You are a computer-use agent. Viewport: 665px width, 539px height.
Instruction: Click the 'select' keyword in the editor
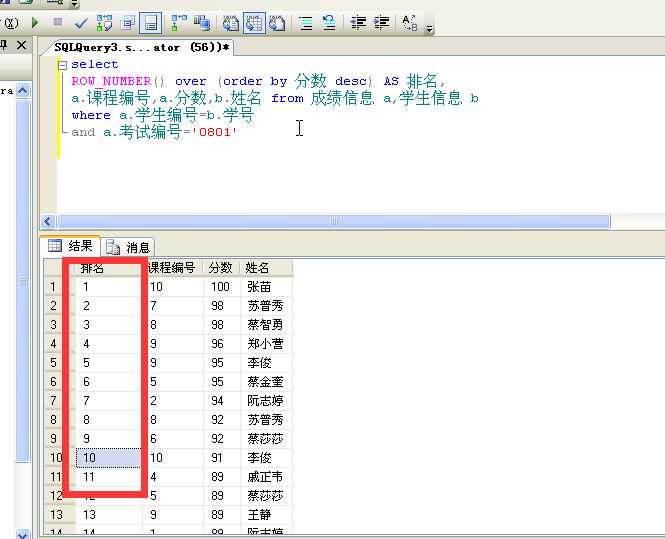tap(95, 64)
